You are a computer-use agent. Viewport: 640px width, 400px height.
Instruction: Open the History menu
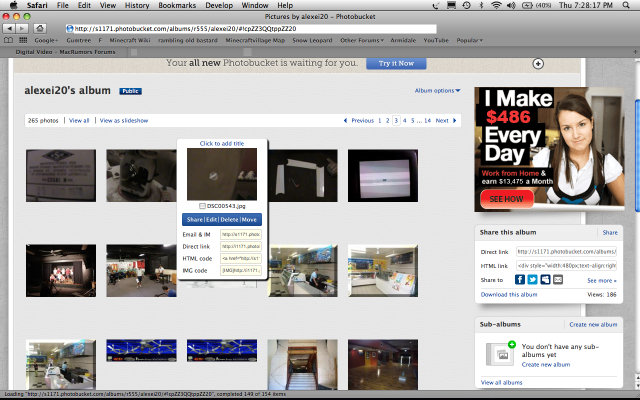(x=137, y=5)
